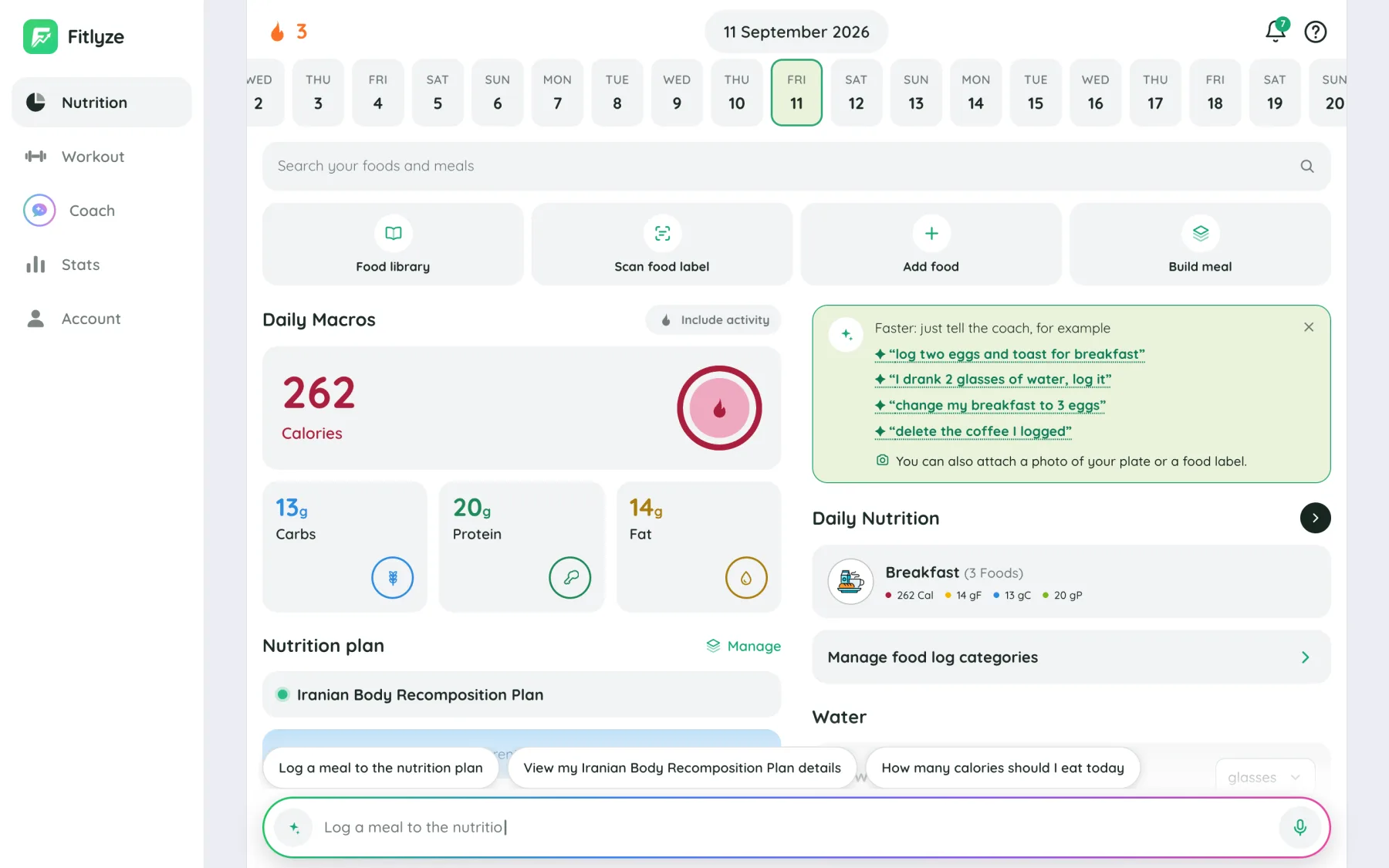The height and width of the screenshot is (868, 1389).
Task: Click Manage nutrition plan link
Action: (744, 646)
